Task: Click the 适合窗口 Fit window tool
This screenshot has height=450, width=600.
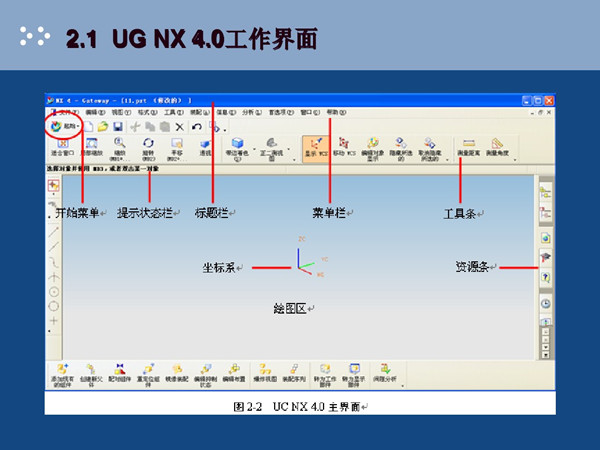Action: click(62, 148)
